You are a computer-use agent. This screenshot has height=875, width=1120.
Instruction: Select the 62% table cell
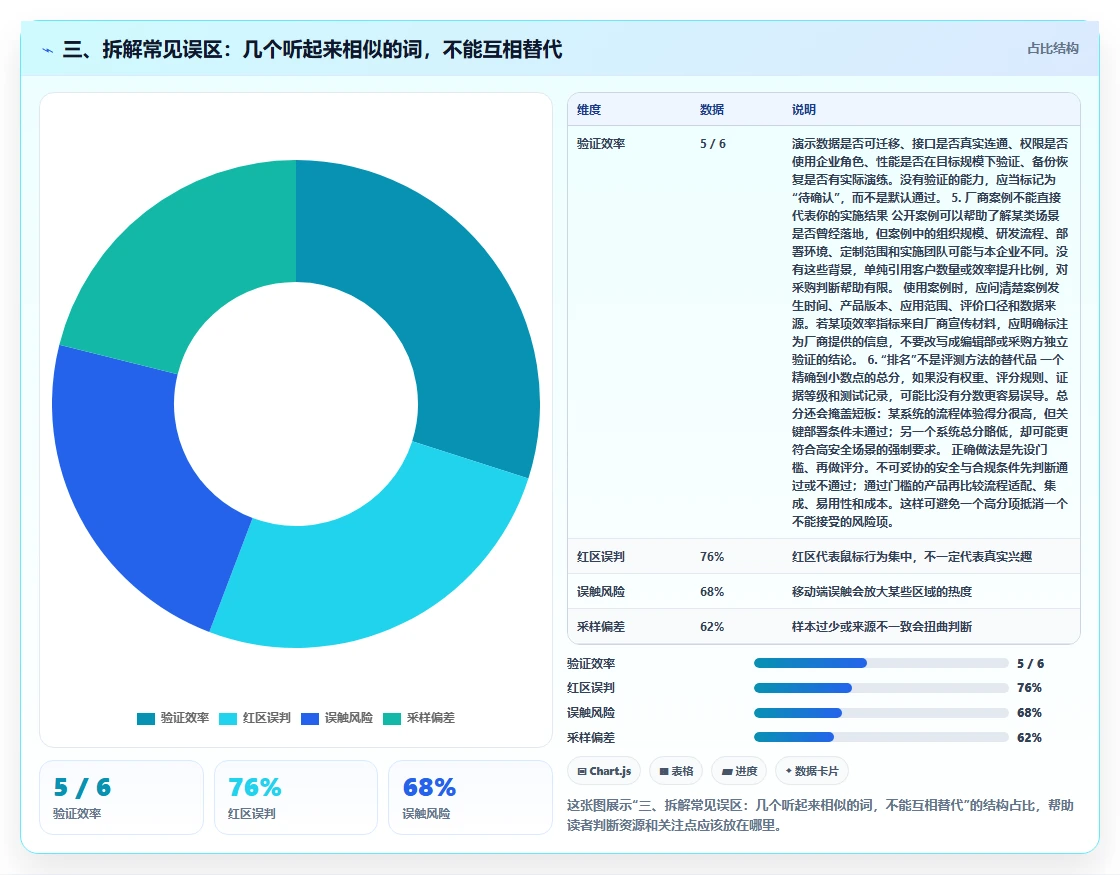[x=712, y=627]
